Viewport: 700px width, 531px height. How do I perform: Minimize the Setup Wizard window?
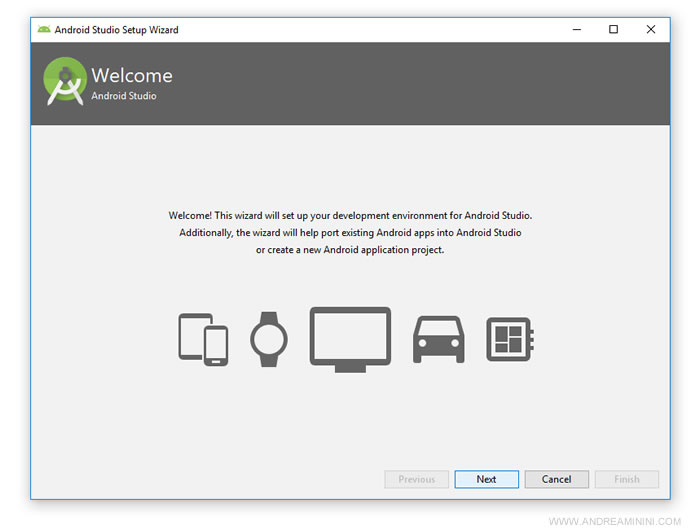pyautogui.click(x=577, y=29)
